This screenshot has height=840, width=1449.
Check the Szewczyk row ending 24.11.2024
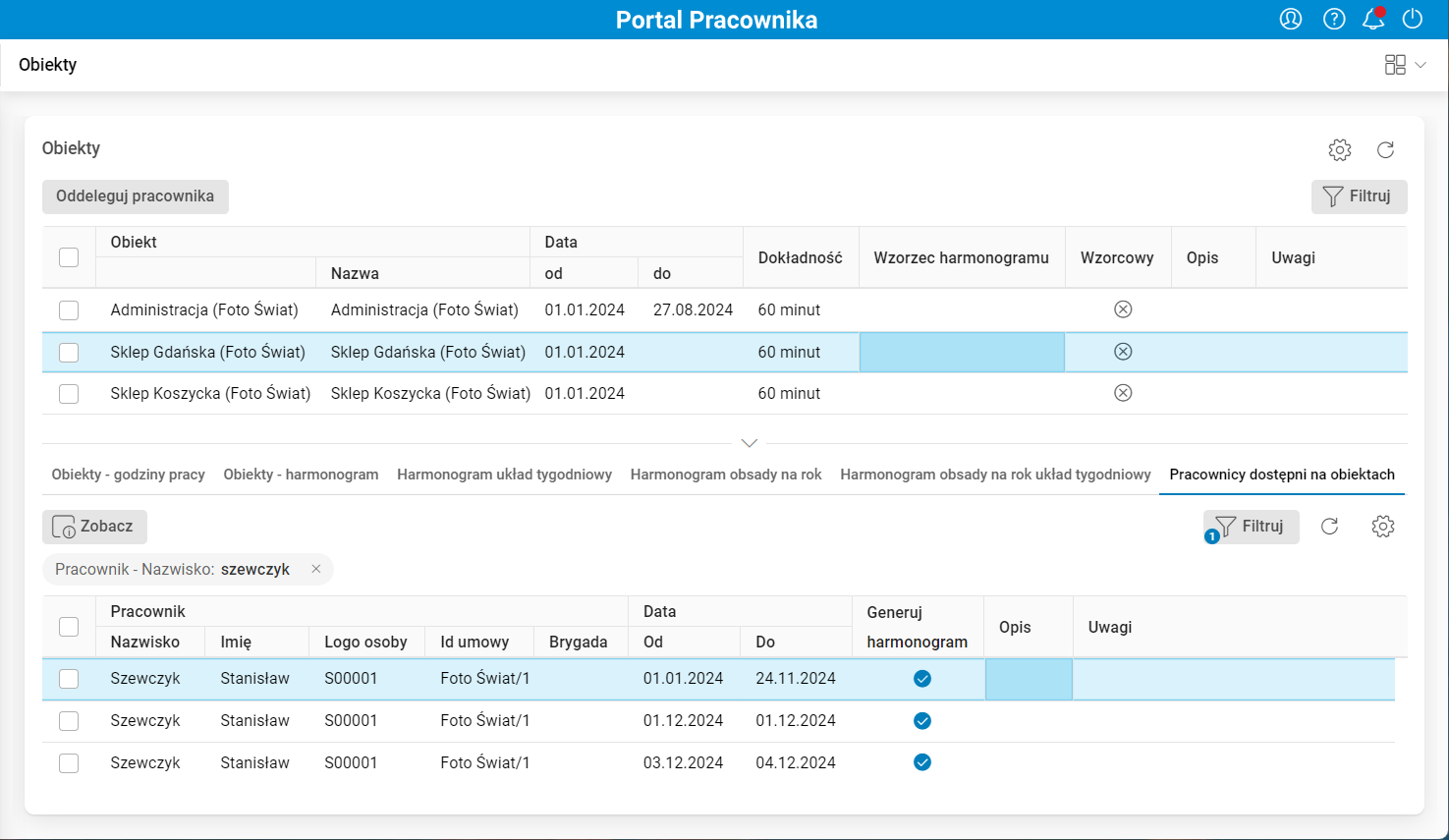[69, 679]
